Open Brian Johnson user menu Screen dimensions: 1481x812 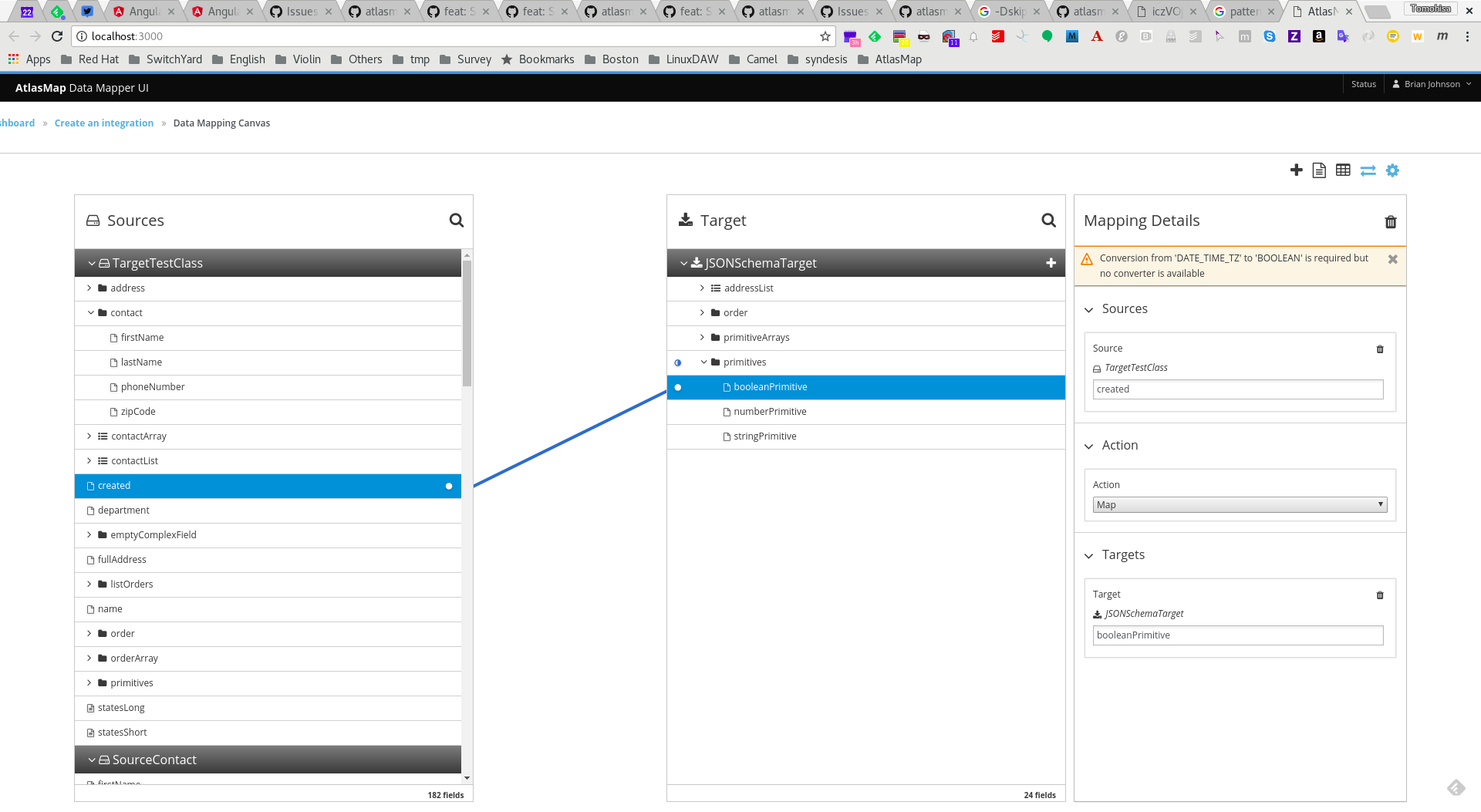coord(1432,84)
